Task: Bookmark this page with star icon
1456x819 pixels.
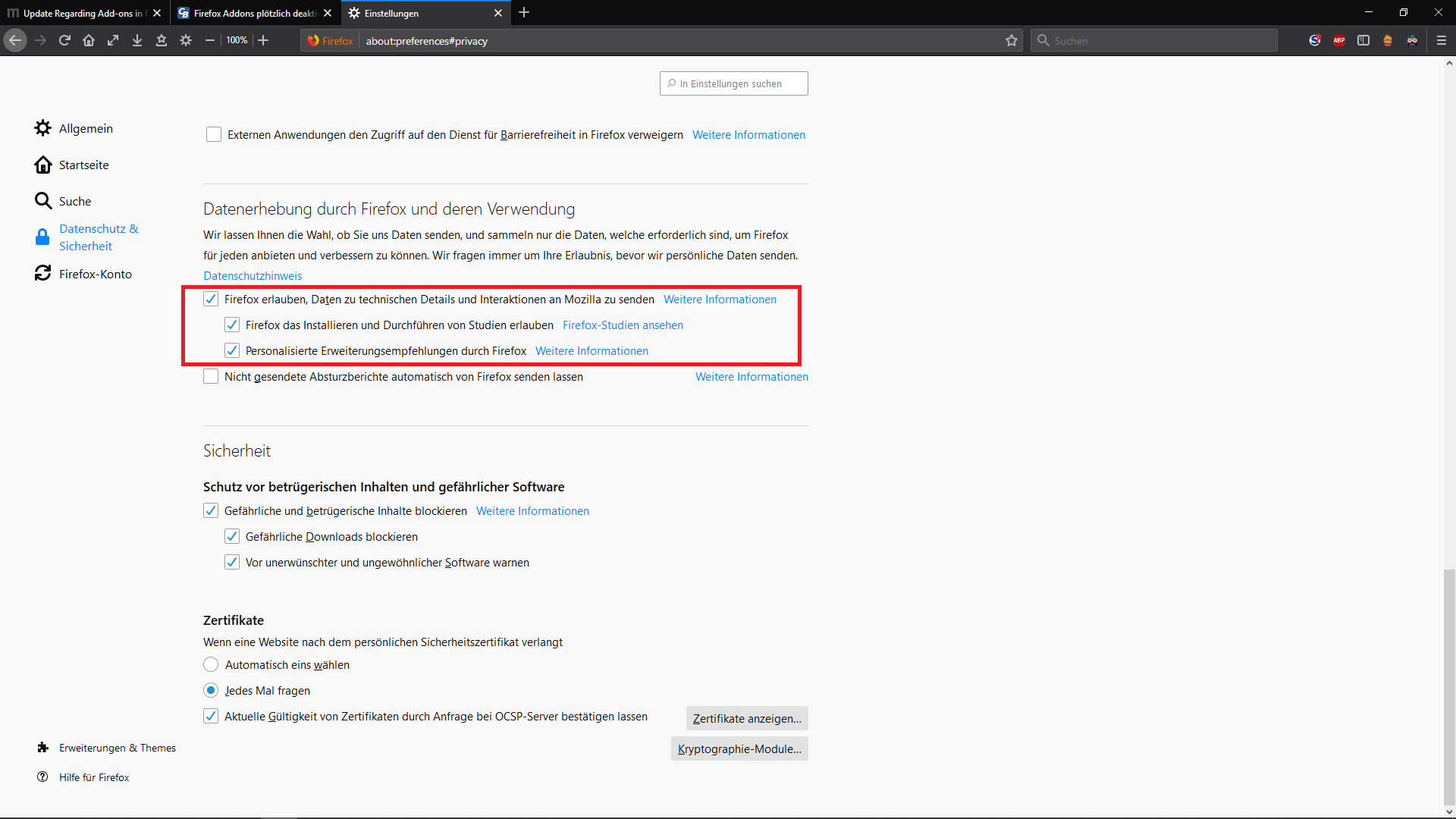Action: coord(1012,40)
